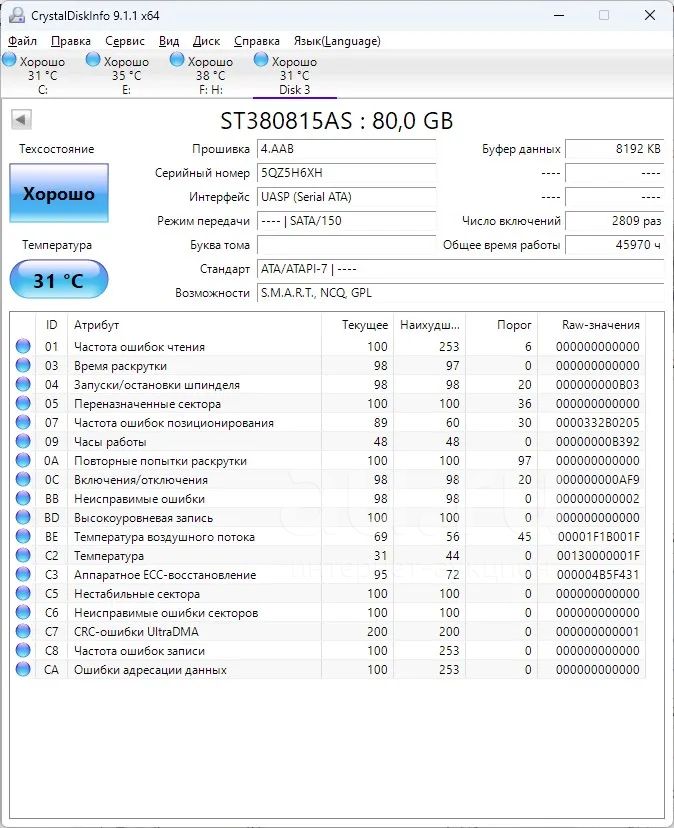Viewport: 674px width, 828px height.
Task: Click the Интерфейс field UASP (Serial ATA)
Action: (x=347, y=197)
